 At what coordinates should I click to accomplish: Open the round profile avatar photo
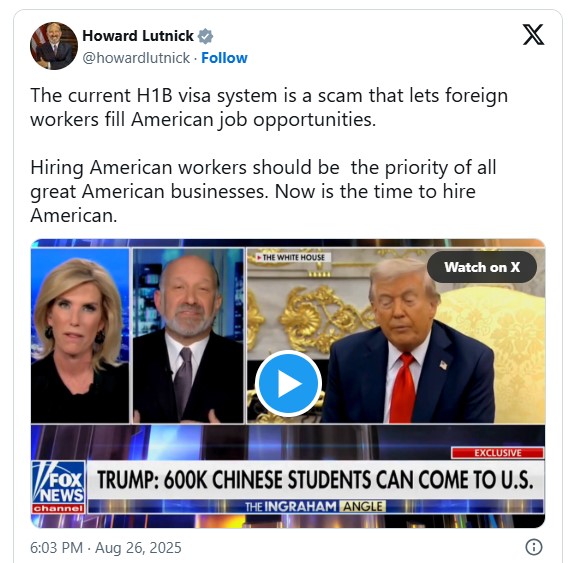click(54, 46)
